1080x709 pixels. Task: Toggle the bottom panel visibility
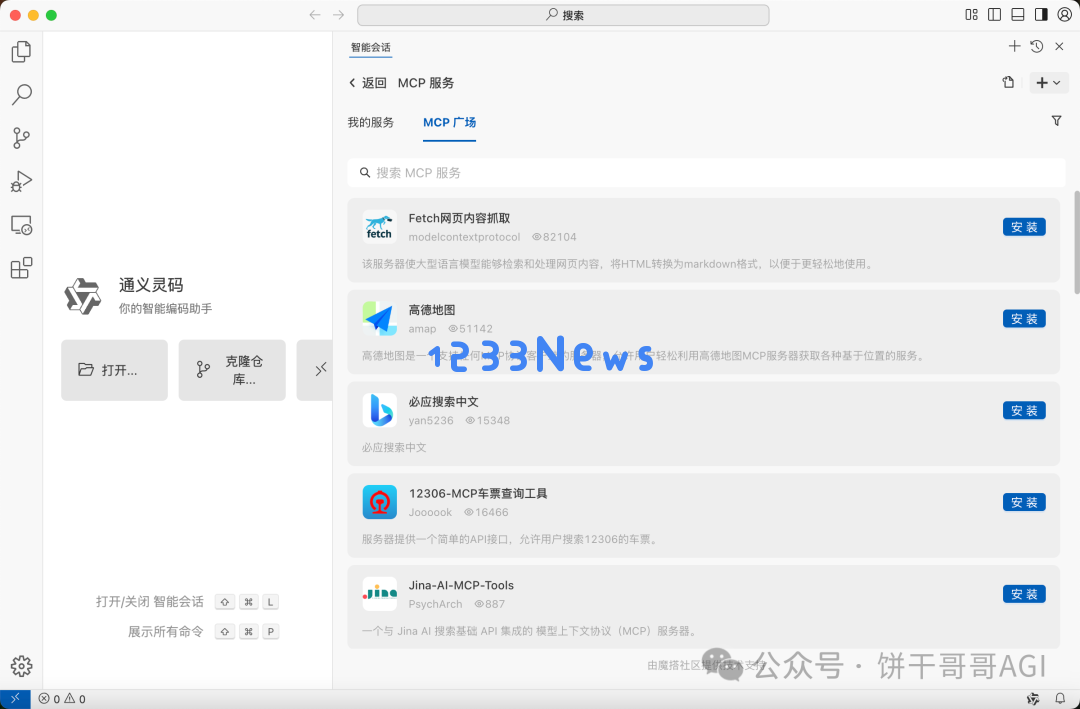click(x=1018, y=14)
